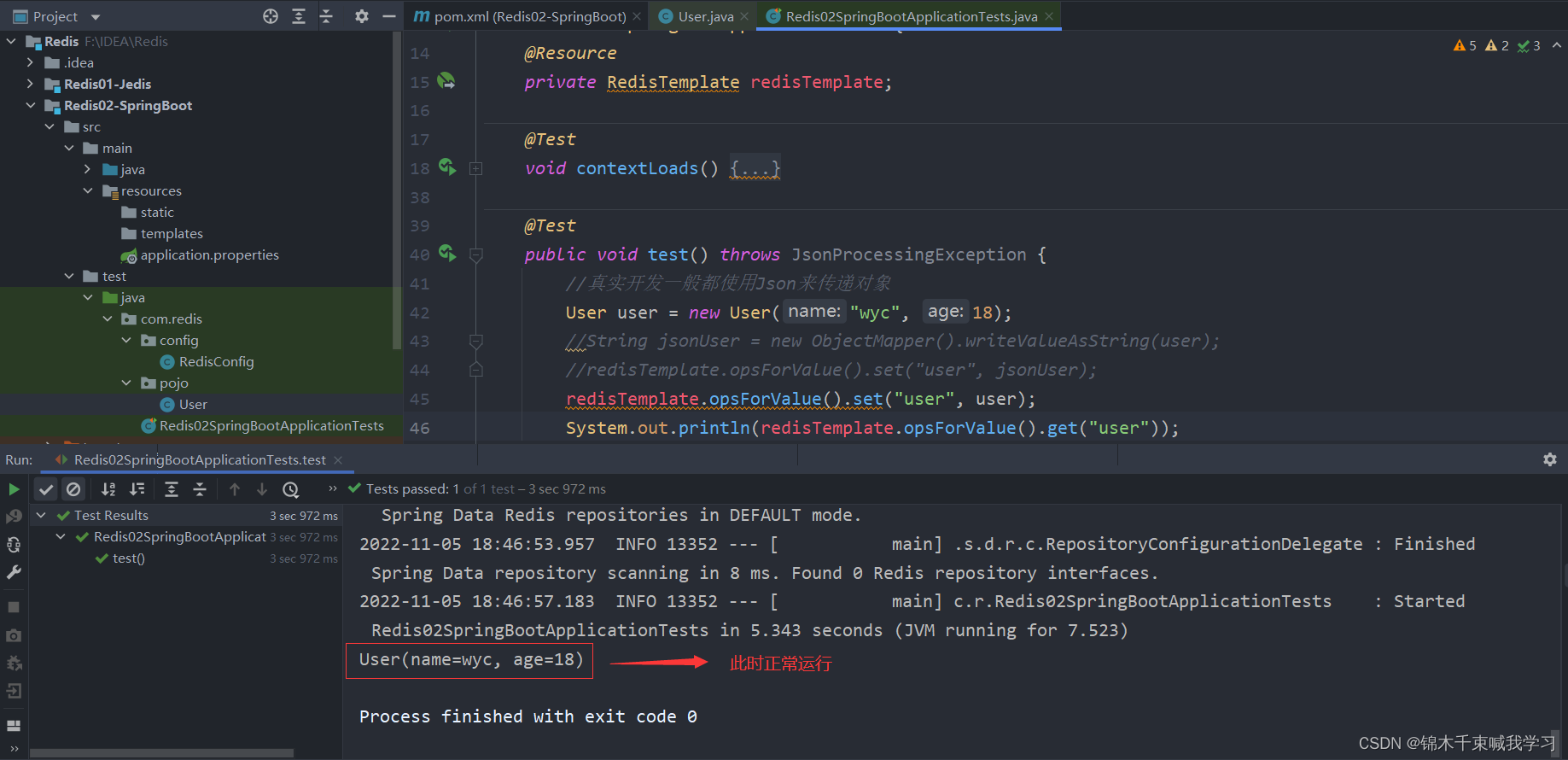This screenshot has height=760, width=1568.
Task: Collapse the Test Results tree node
Action: (41, 515)
